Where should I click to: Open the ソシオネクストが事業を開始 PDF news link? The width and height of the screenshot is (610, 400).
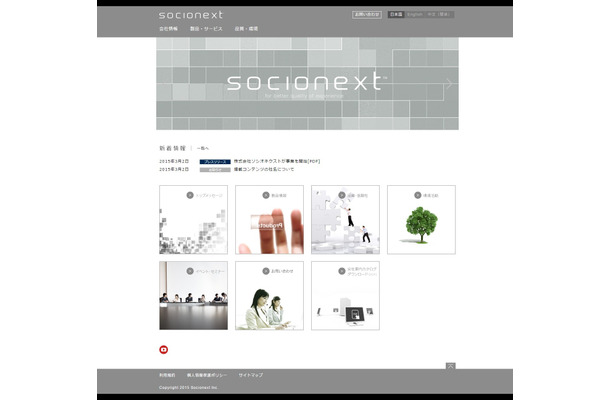coord(277,161)
